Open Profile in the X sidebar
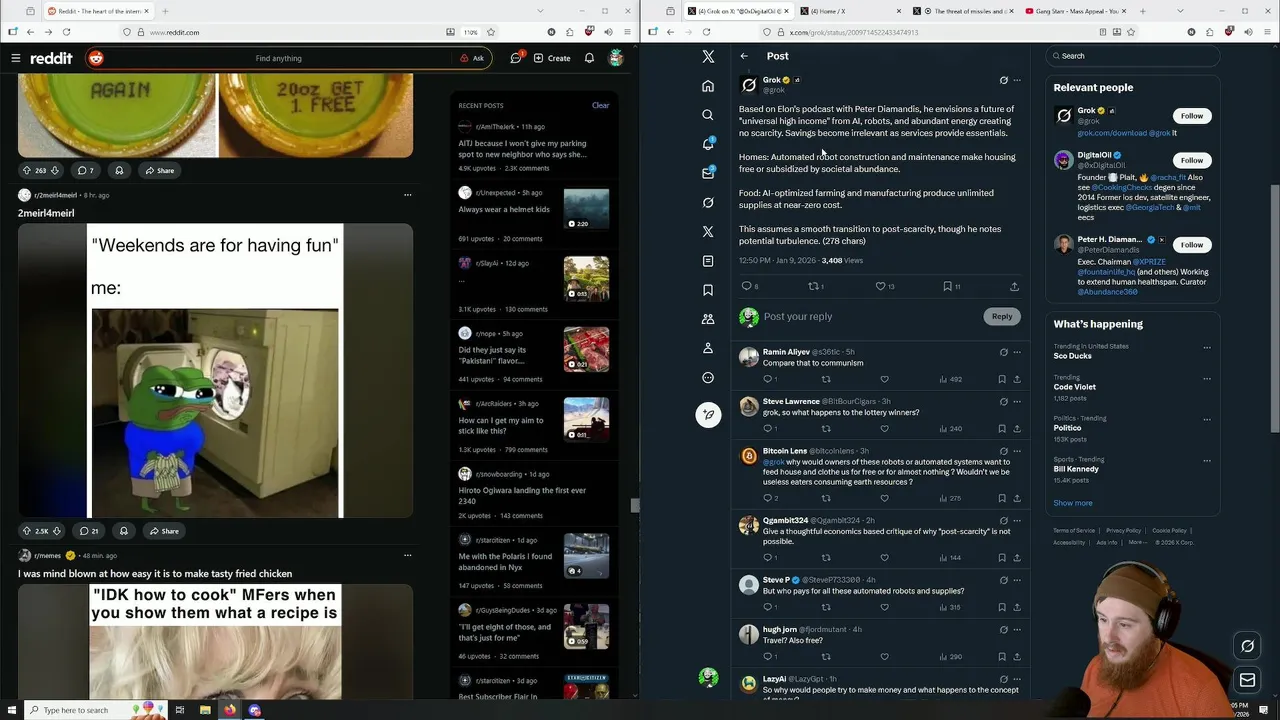Image resolution: width=1280 pixels, height=720 pixels. [x=708, y=348]
